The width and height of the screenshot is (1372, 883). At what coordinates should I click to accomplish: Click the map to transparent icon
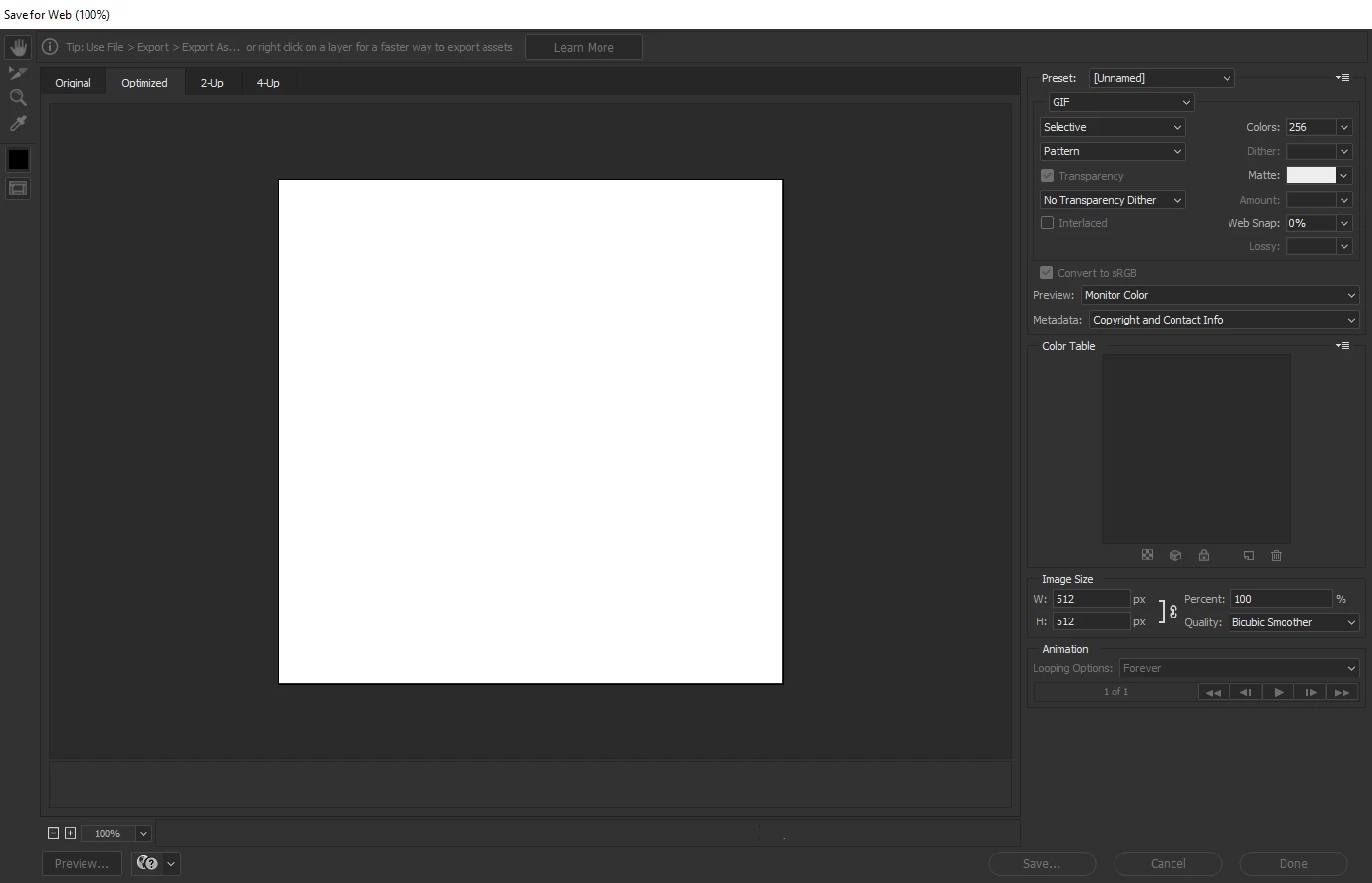(1147, 556)
